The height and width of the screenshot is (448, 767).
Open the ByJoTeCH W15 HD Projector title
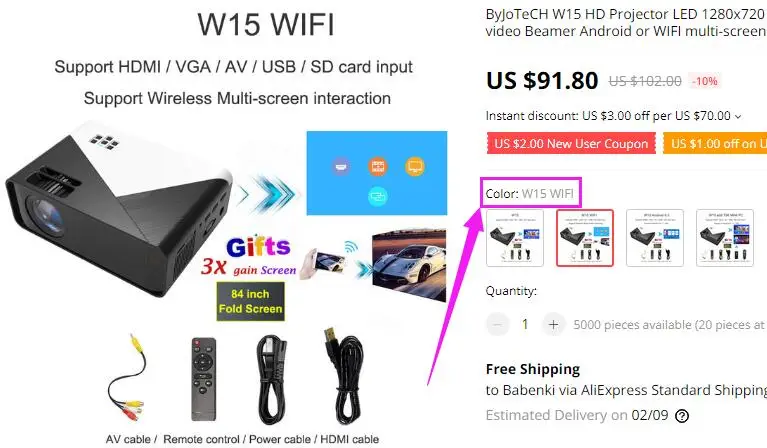[626, 22]
